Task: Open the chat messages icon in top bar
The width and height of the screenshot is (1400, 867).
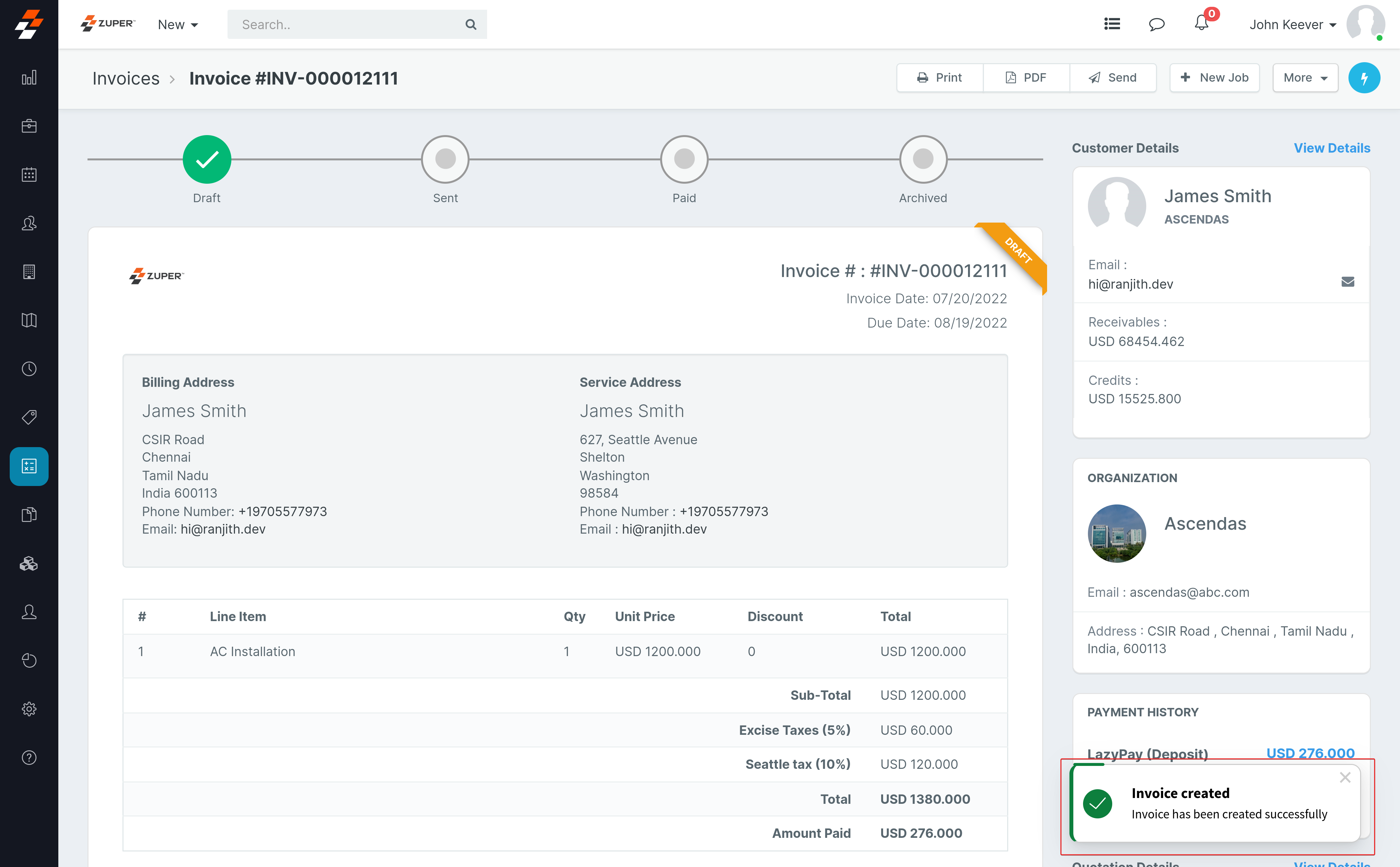Action: click(1156, 24)
